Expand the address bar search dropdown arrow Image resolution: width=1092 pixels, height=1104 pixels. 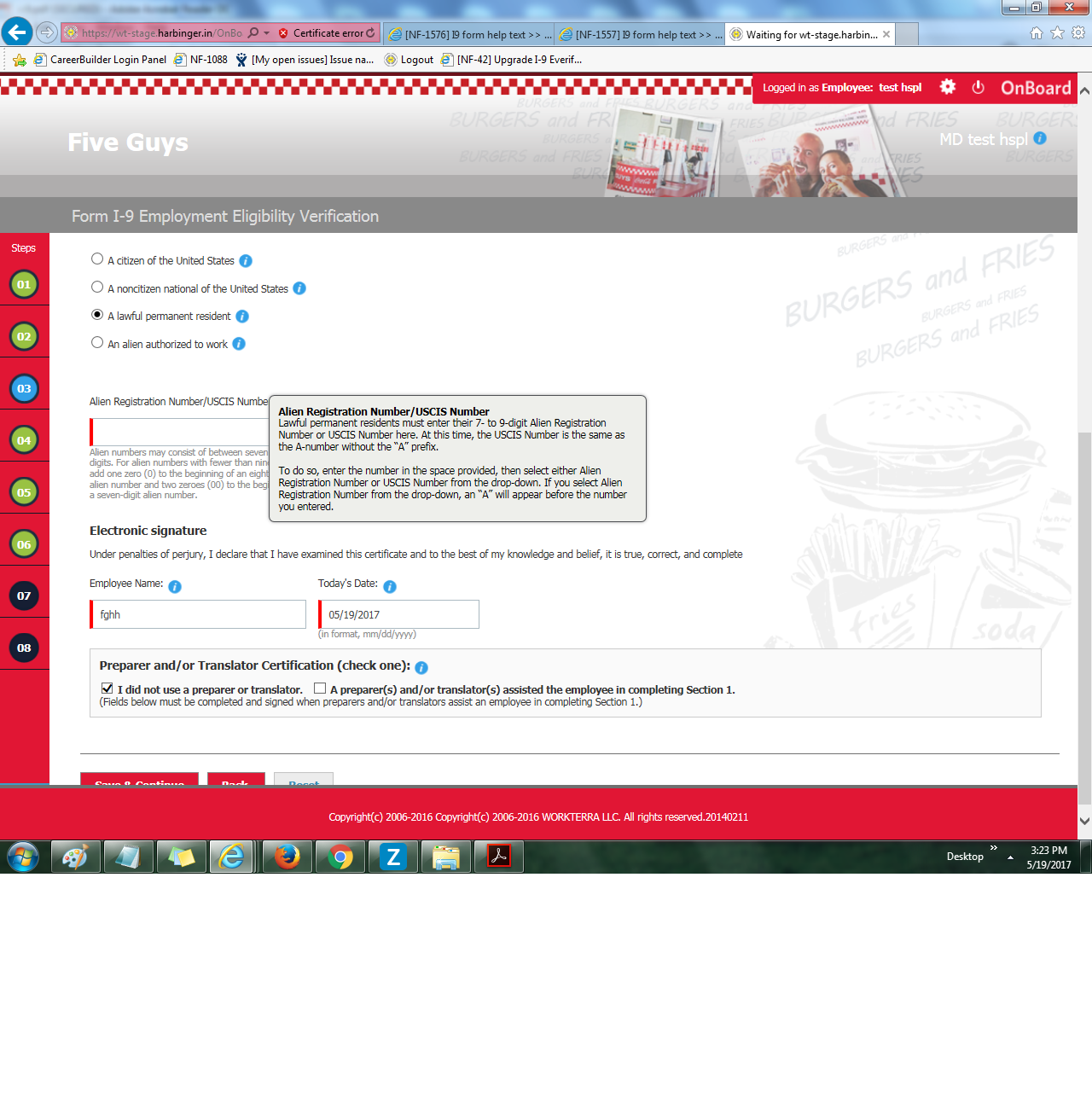[x=266, y=33]
